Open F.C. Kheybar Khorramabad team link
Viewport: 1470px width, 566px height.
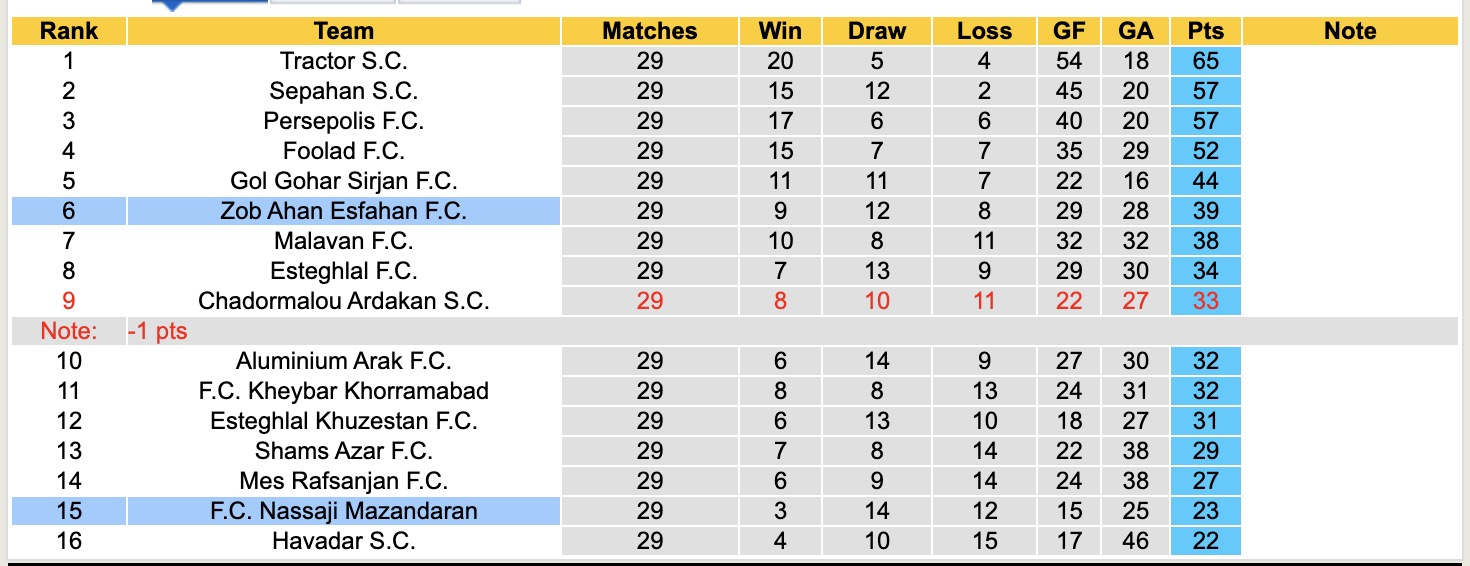pyautogui.click(x=343, y=391)
